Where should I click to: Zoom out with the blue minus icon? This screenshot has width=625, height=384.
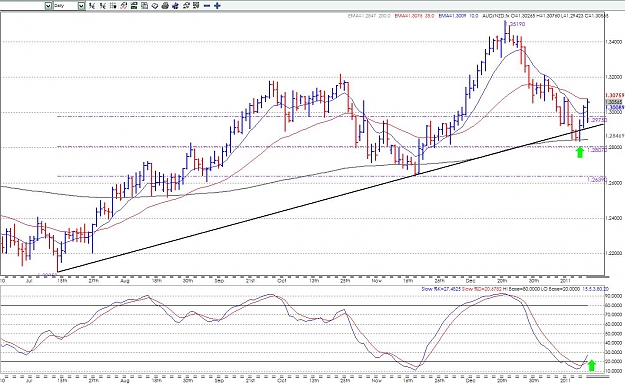click(206, 6)
